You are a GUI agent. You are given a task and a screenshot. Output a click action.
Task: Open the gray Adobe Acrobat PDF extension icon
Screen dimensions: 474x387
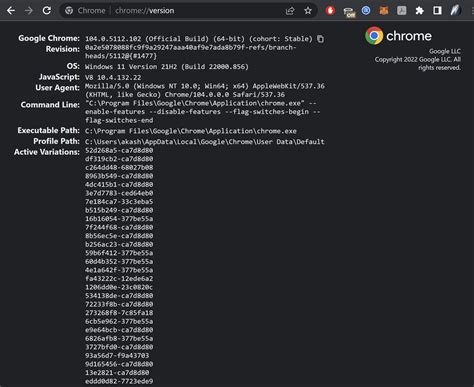click(x=402, y=11)
